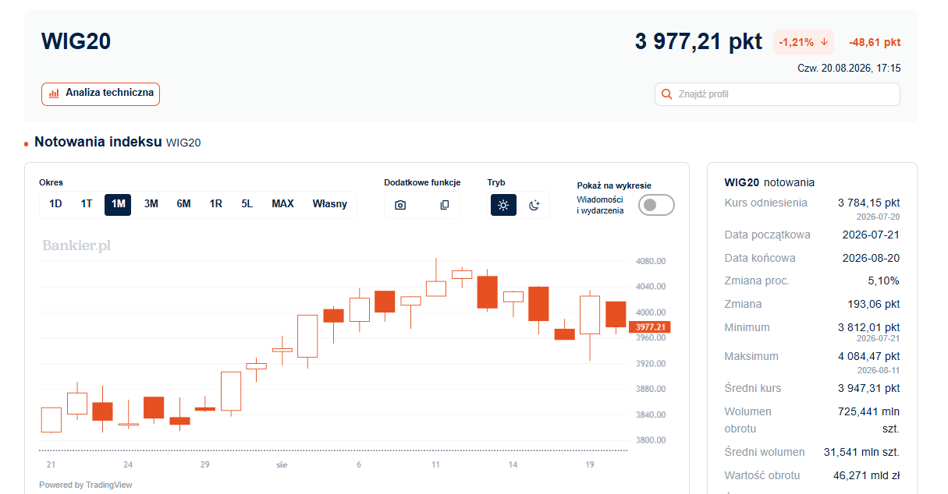Click the bar-chart icon in Analiza techniczna

[x=54, y=93]
